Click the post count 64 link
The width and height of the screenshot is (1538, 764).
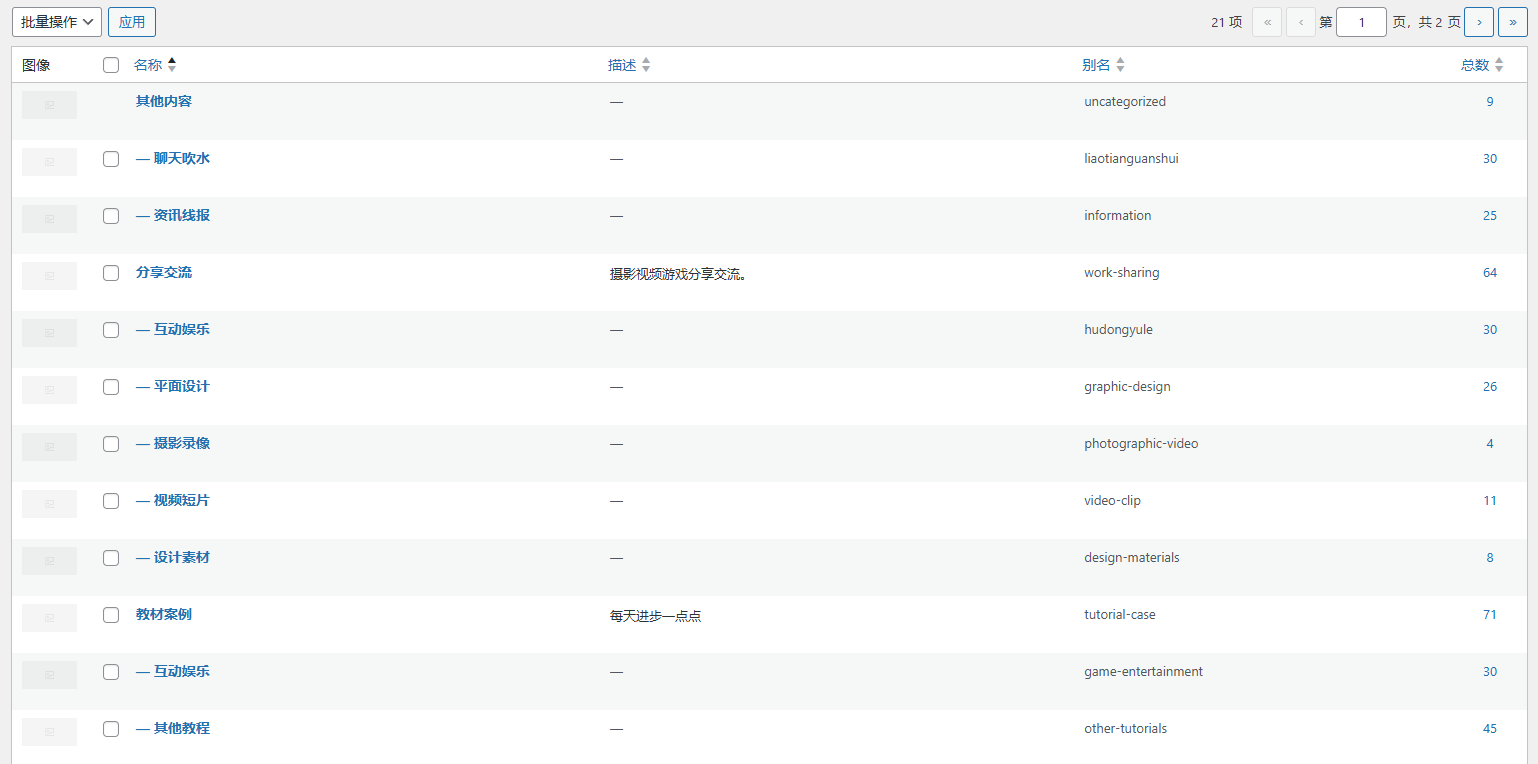pos(1489,273)
